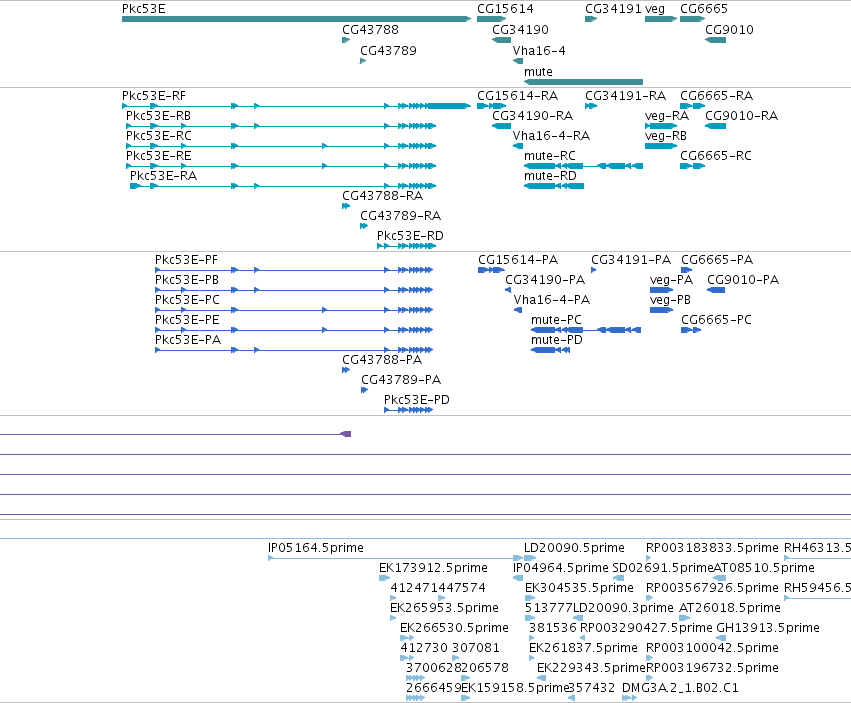Open protein Pkc53E-PA

click(x=188, y=340)
